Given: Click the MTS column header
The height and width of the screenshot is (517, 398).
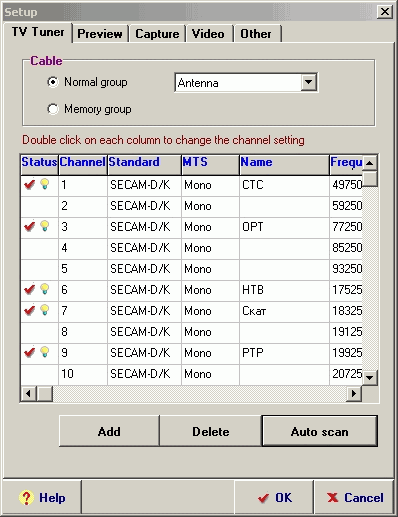Looking at the screenshot, I should (210, 164).
